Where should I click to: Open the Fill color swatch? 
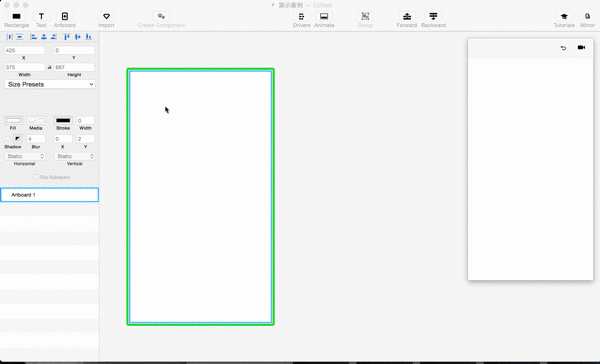(13, 121)
